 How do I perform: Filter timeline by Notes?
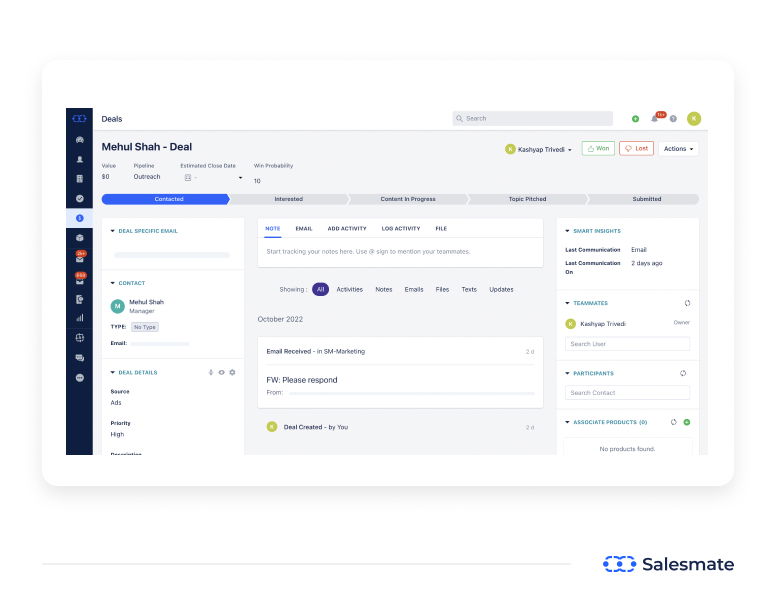pyautogui.click(x=384, y=289)
